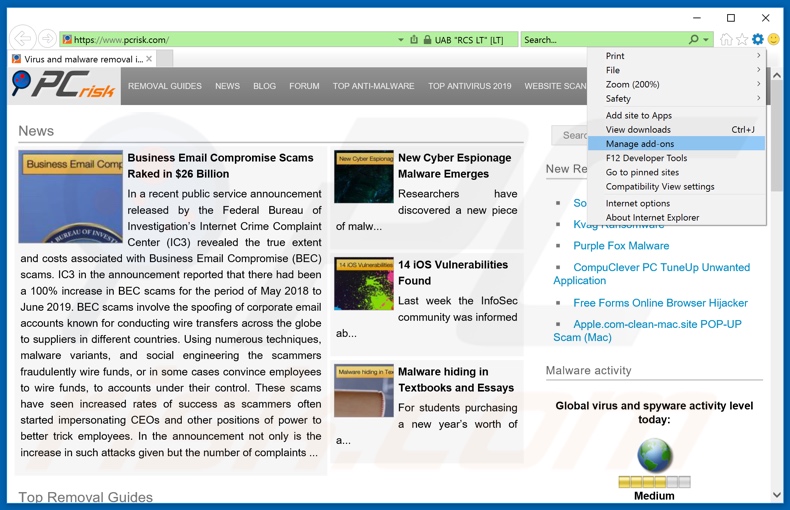The image size is (790, 510).
Task: Open F12 Developer Tools
Action: 677,158
